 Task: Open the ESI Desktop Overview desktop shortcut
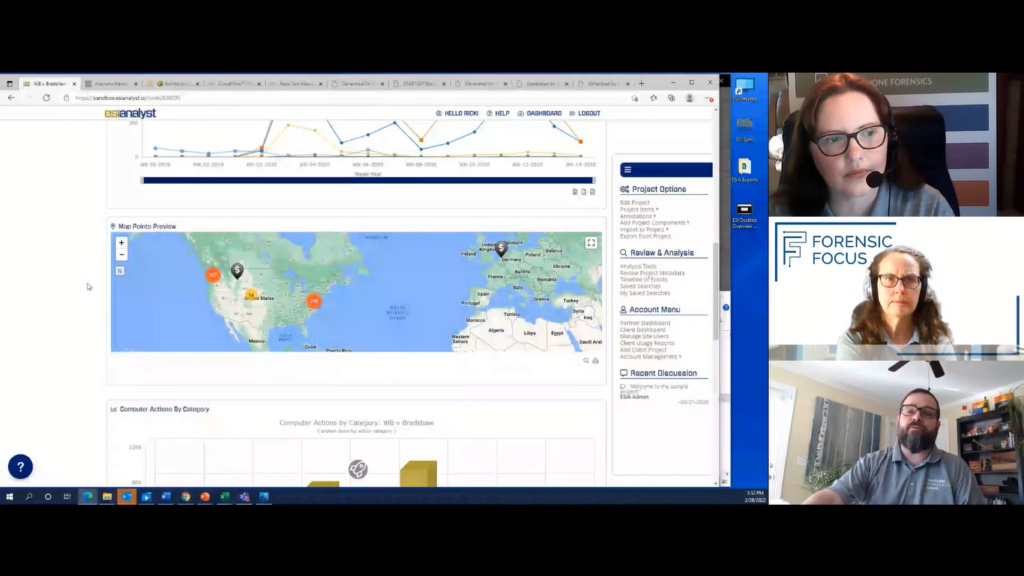coord(744,215)
